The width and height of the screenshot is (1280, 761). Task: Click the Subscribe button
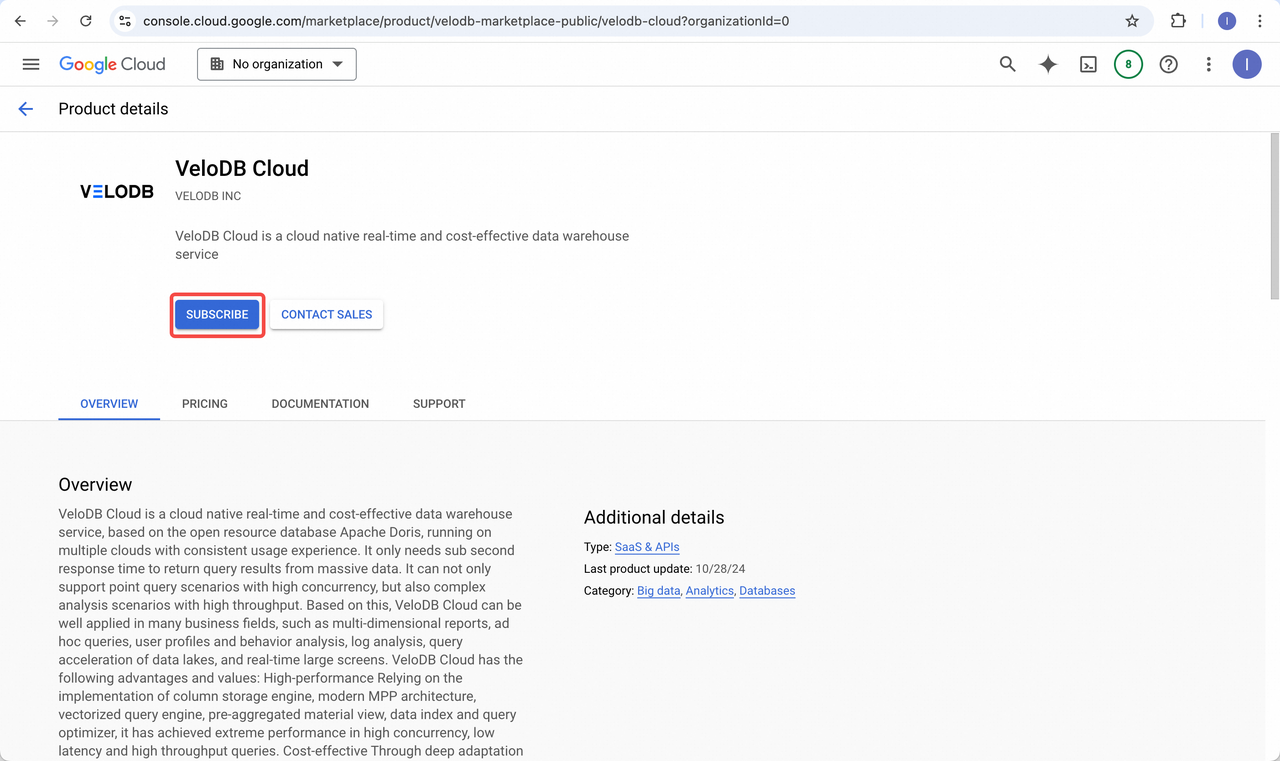coord(217,313)
